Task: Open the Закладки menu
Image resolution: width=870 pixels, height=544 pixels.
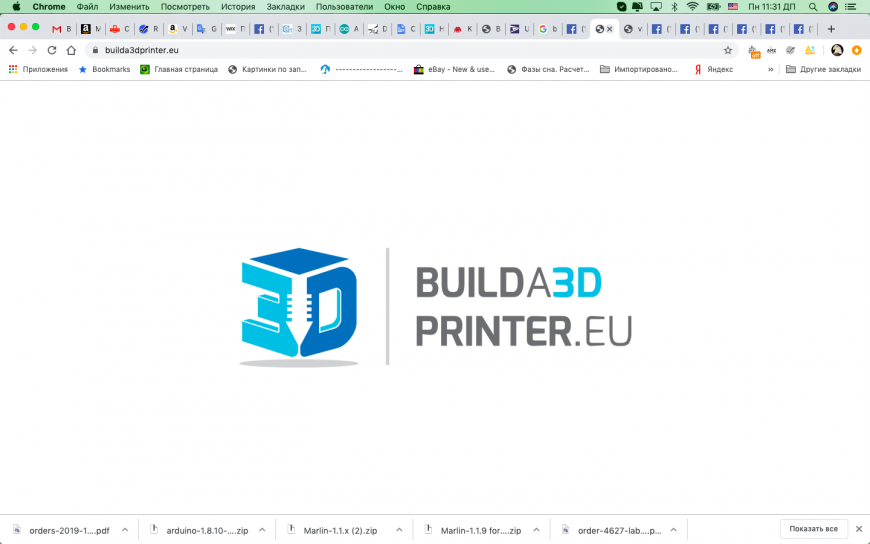Action: click(x=285, y=7)
